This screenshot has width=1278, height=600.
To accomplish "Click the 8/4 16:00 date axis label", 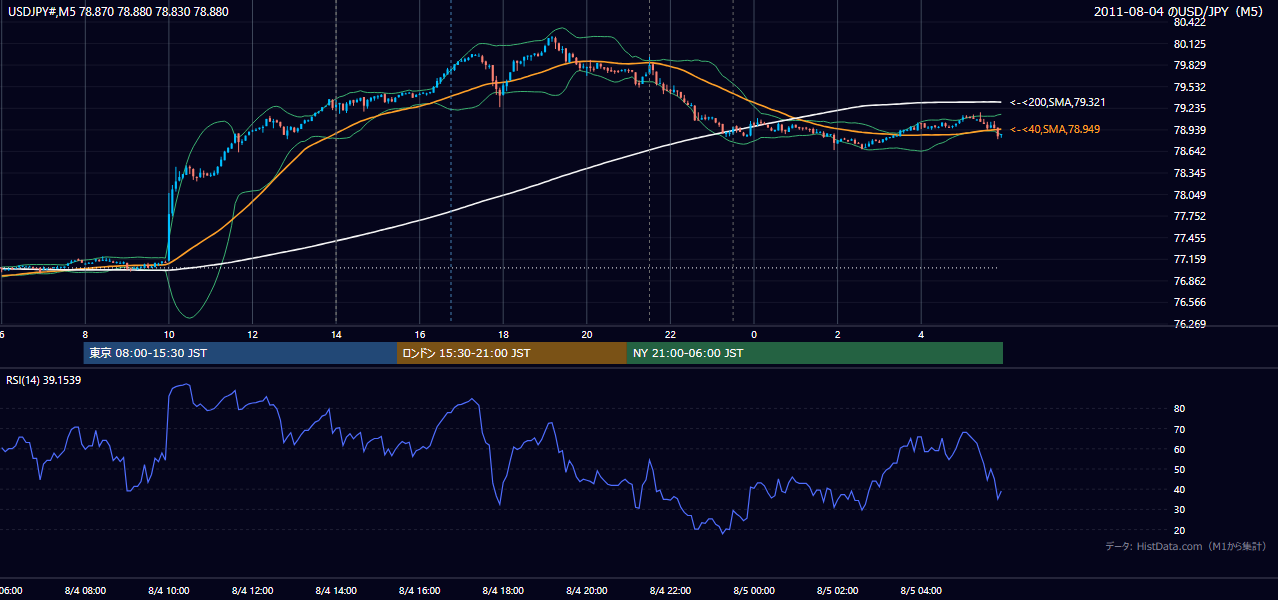I will 419,591.
